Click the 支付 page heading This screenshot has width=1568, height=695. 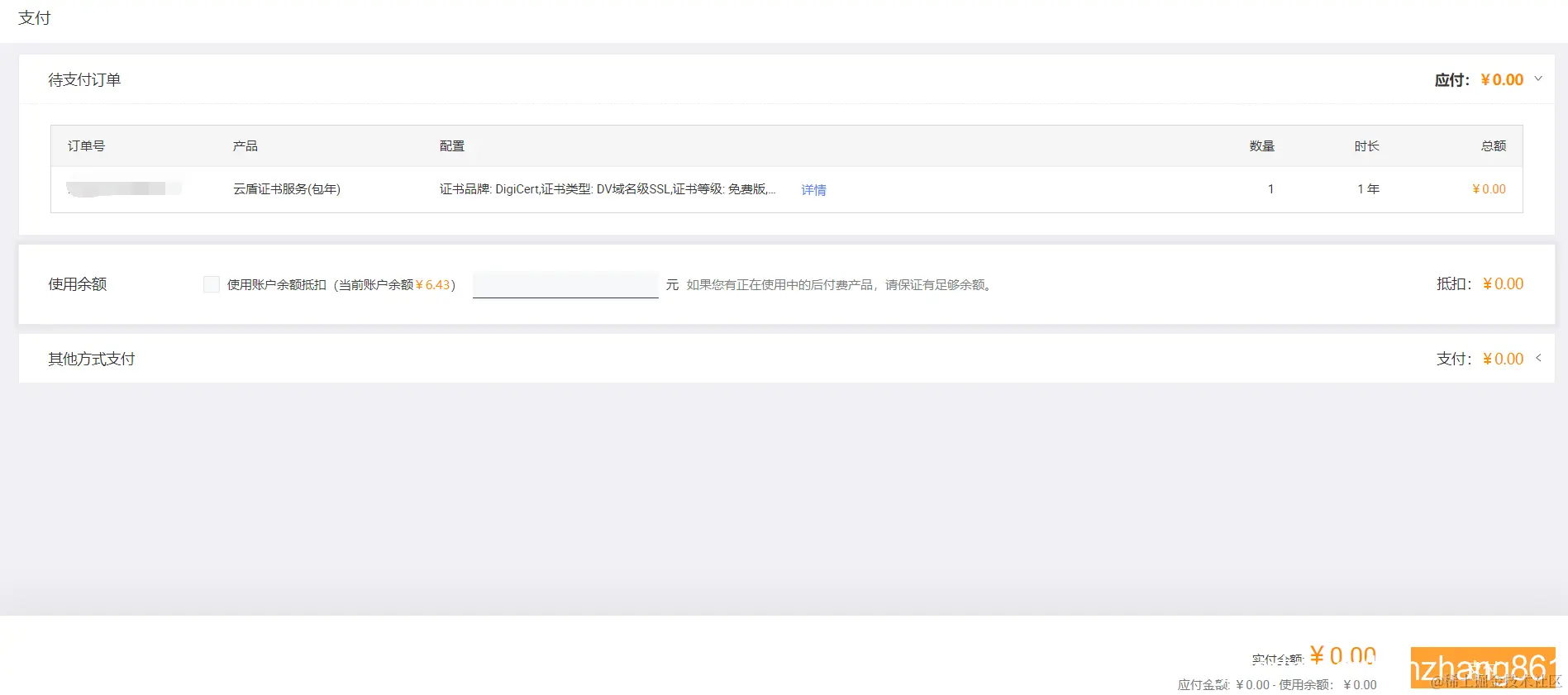(34, 18)
